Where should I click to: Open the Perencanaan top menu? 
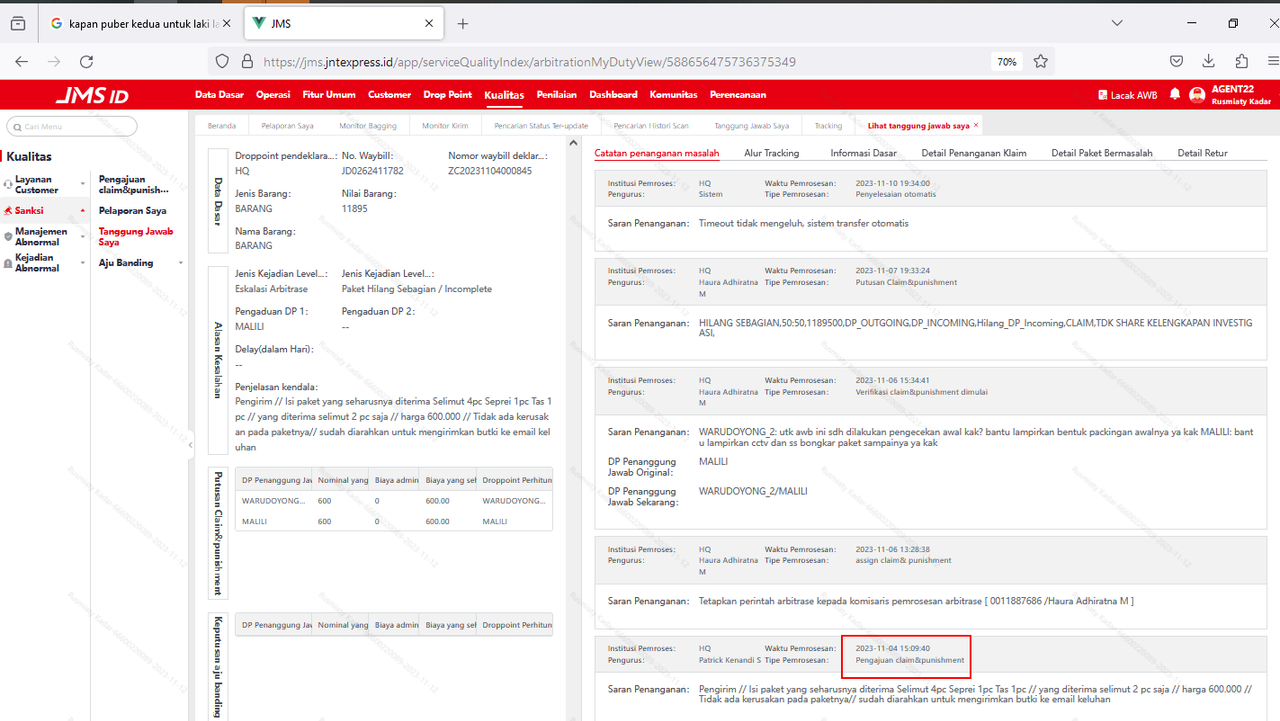[738, 95]
